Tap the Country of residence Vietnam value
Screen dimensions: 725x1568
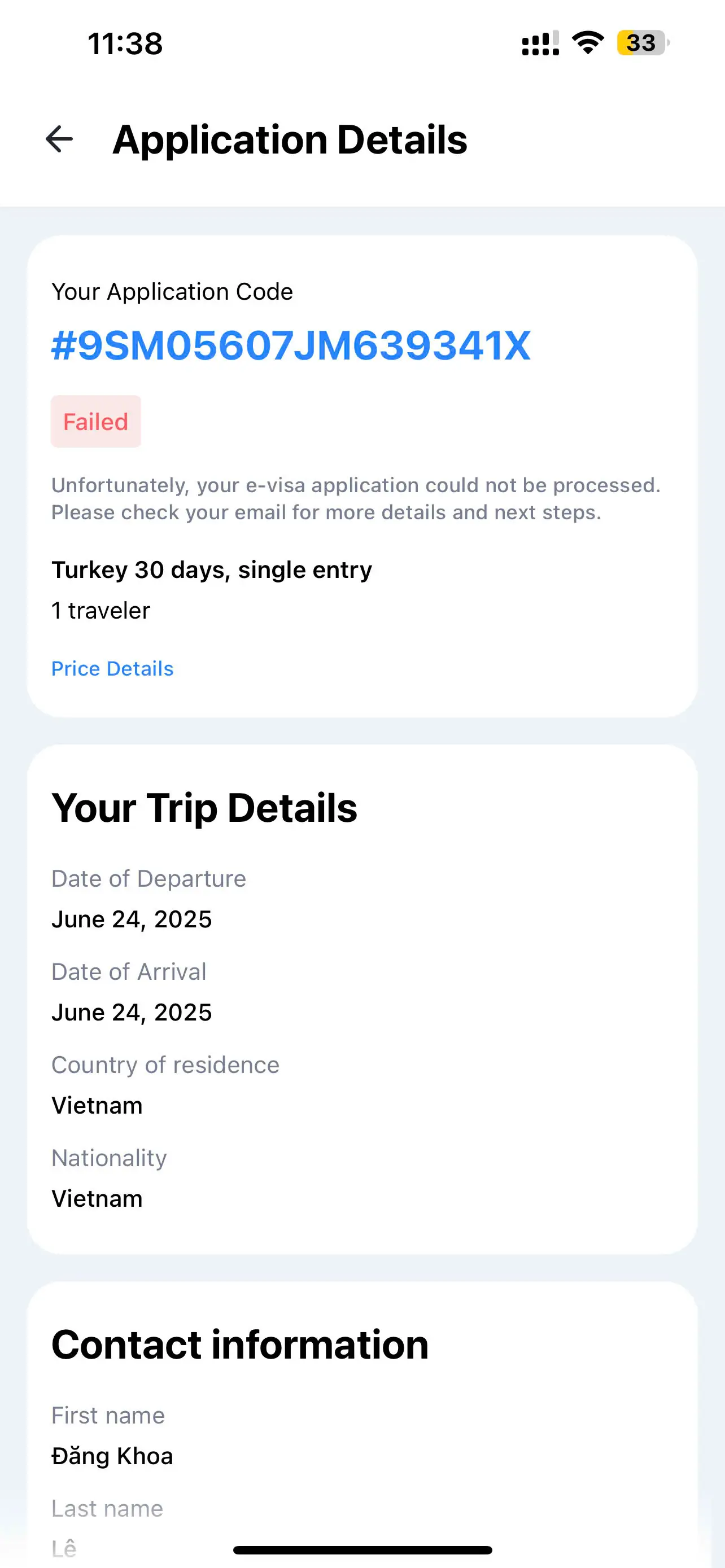[x=97, y=1105]
